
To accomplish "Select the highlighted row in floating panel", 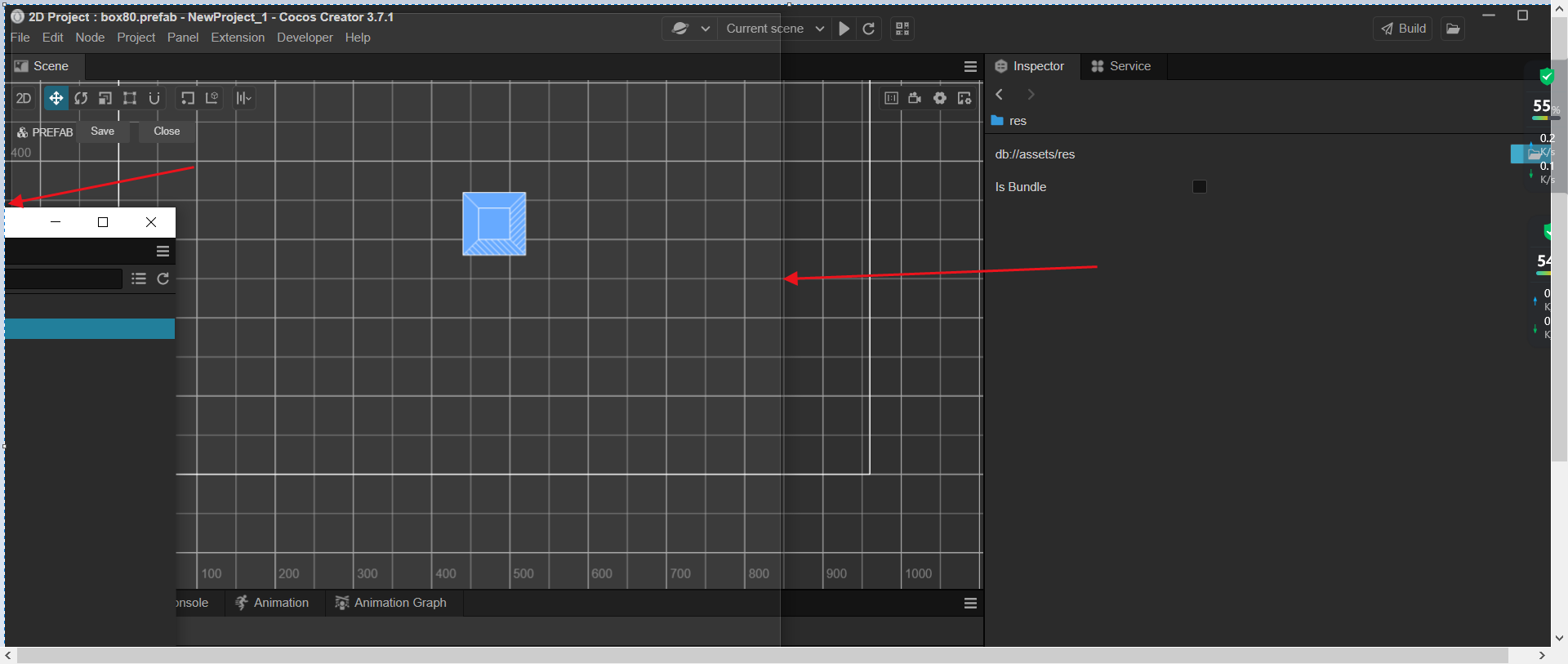I will pyautogui.click(x=90, y=328).
